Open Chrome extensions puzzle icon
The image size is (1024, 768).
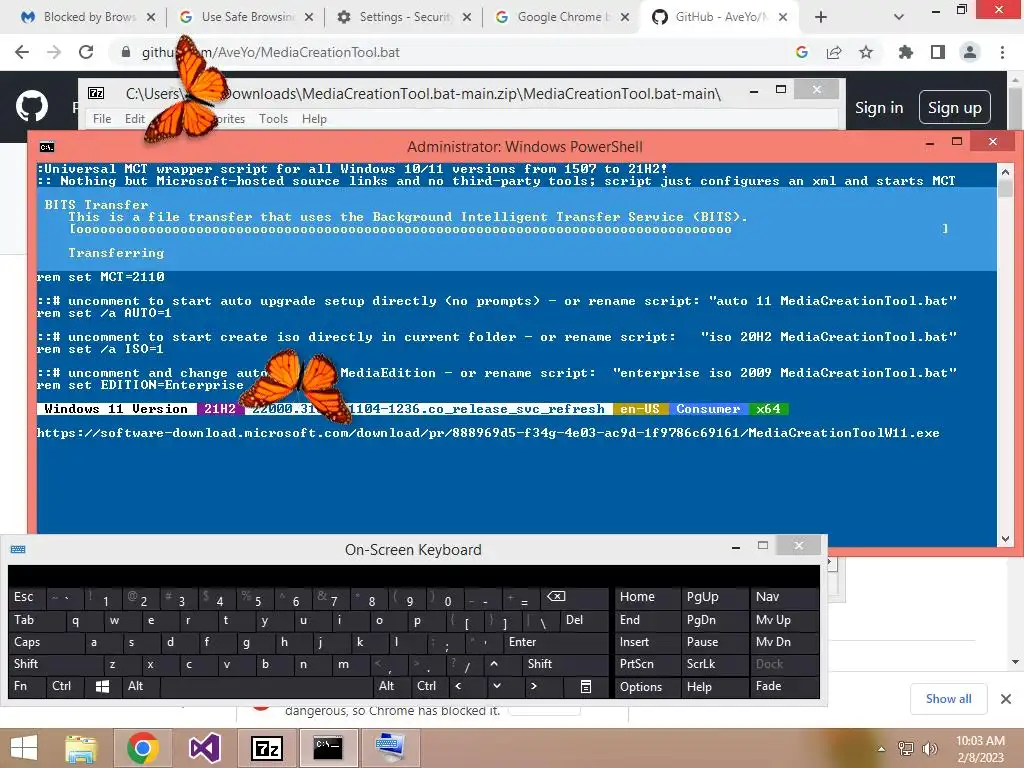pos(906,52)
